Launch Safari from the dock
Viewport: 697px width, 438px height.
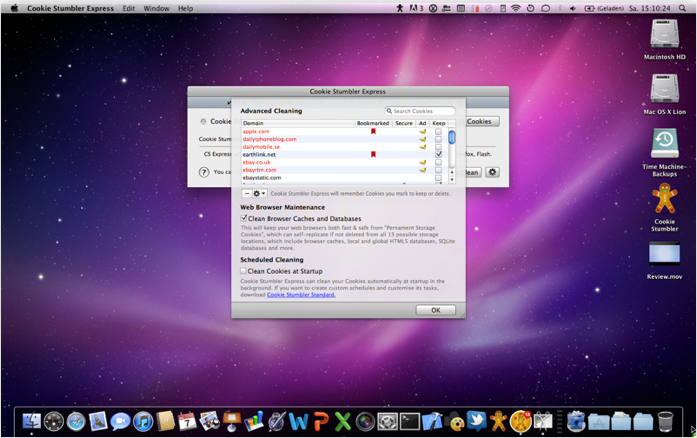pos(76,421)
